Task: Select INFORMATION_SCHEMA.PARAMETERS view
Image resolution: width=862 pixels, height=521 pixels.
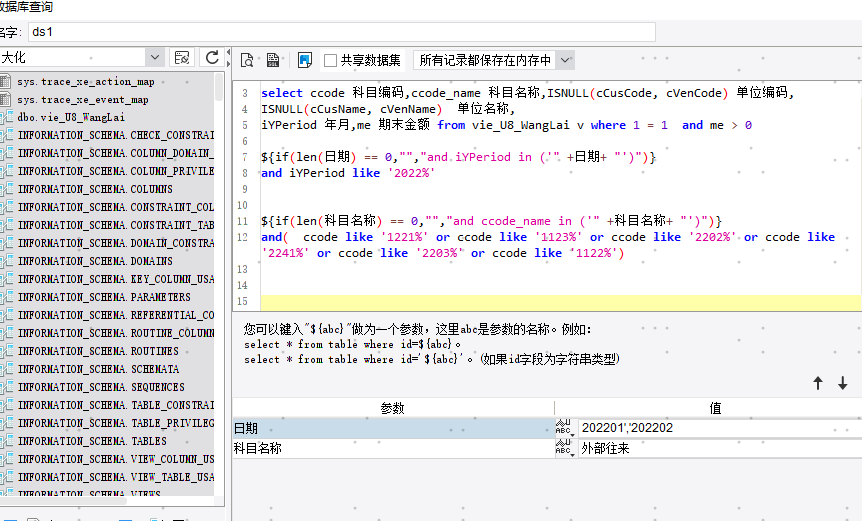Action: [x=104, y=297]
